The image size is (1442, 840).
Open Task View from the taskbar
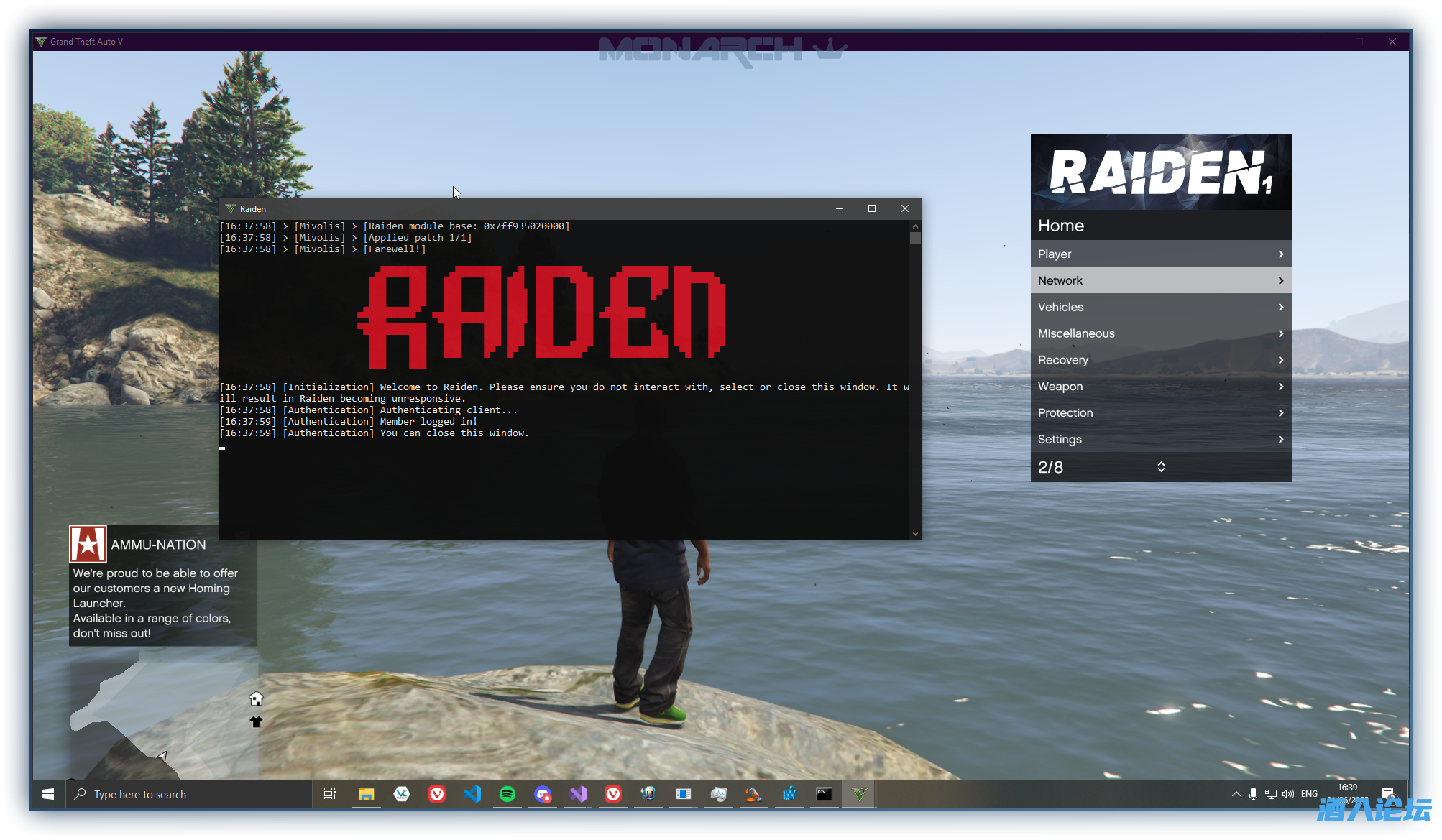point(330,794)
